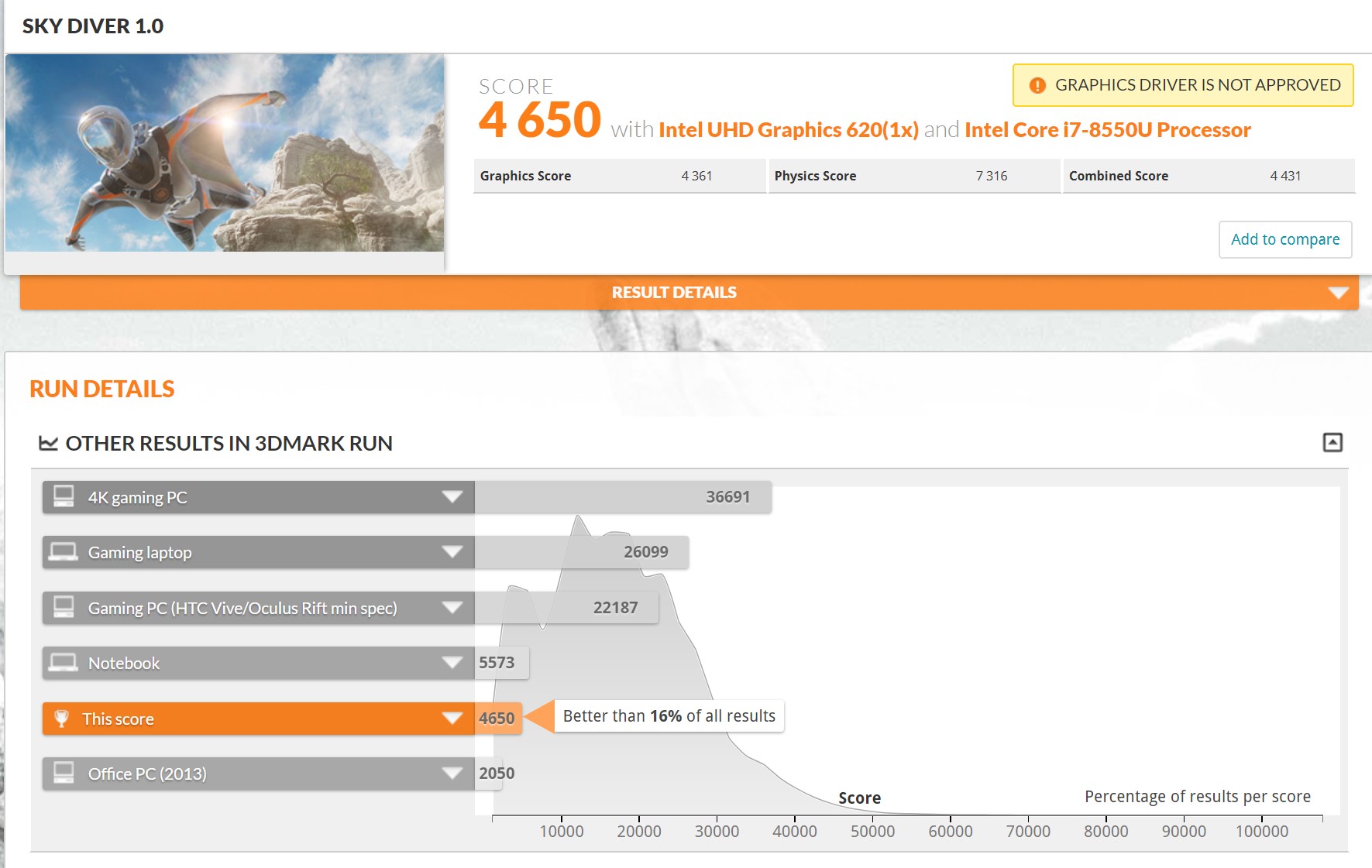Image resolution: width=1372 pixels, height=868 pixels.
Task: Expand the Gaming PC HTC Vive row arrow
Action: [x=452, y=607]
